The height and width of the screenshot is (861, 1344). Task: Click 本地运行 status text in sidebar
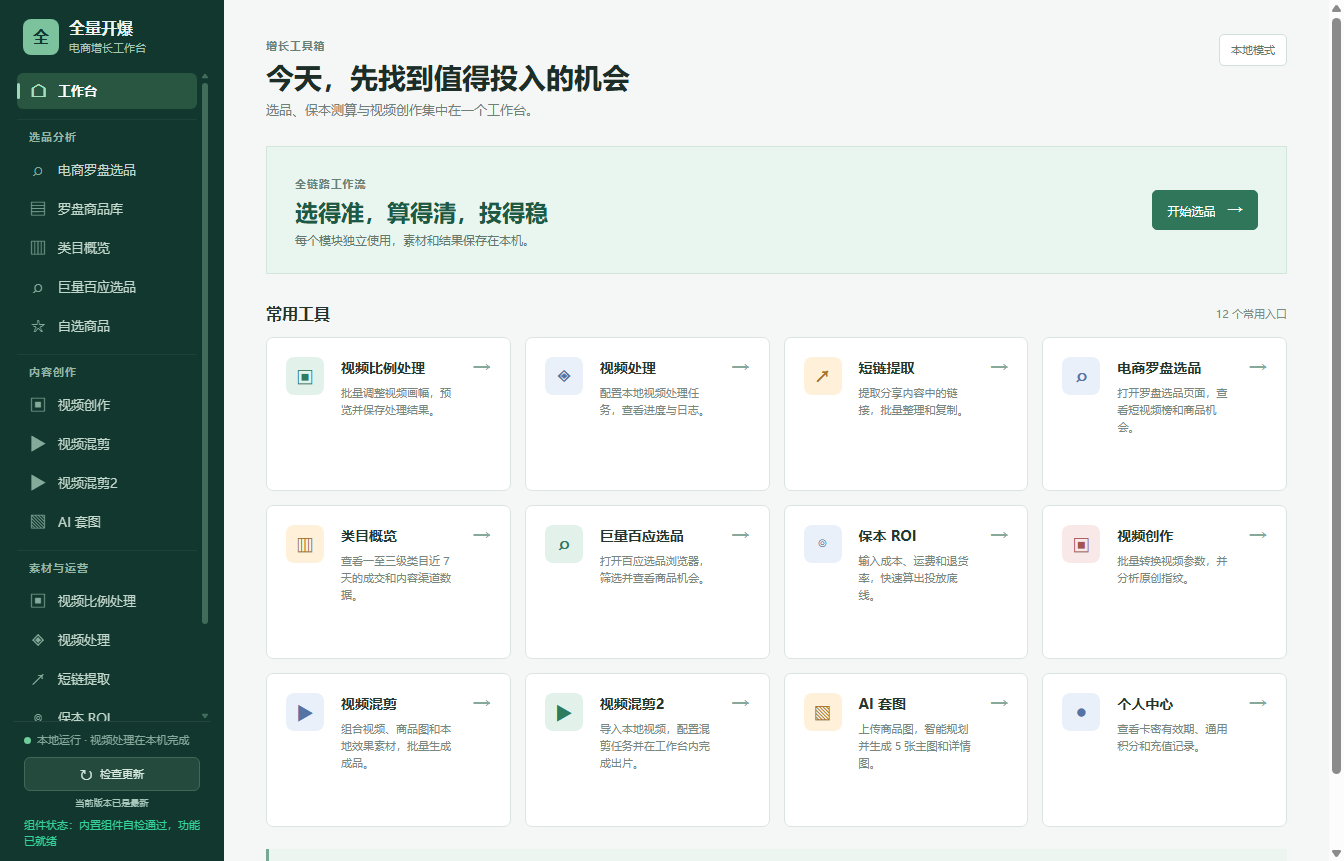112,740
